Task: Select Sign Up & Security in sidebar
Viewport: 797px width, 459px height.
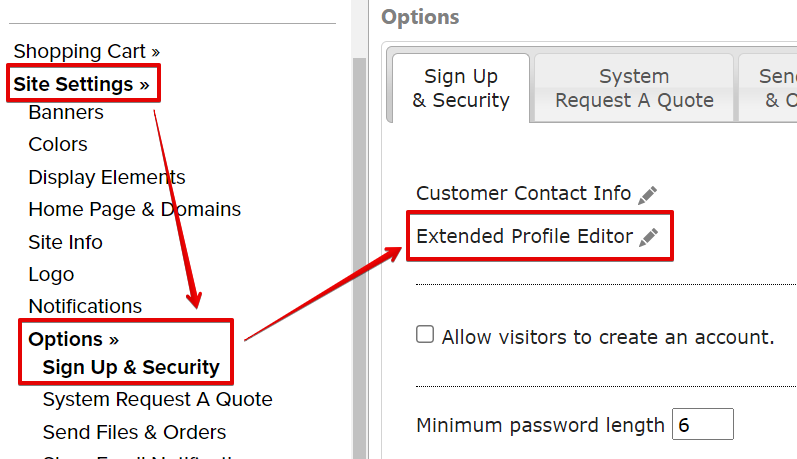Action: pyautogui.click(x=131, y=367)
